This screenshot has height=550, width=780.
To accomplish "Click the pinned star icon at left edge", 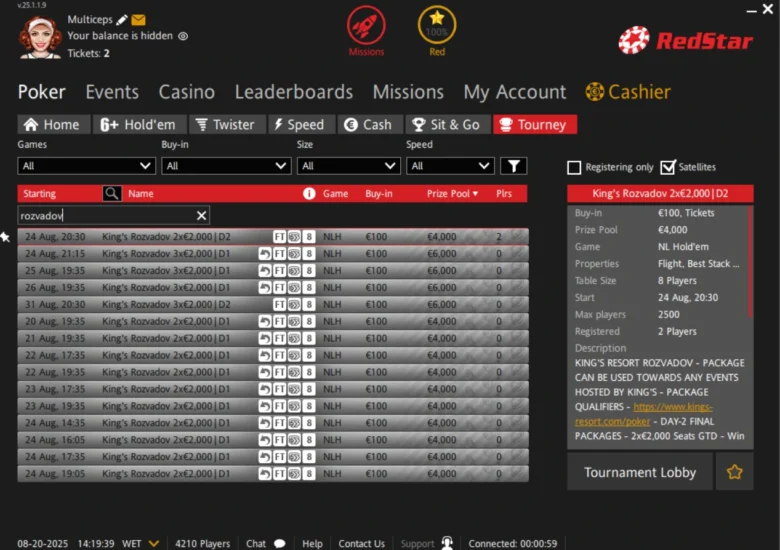I will [5, 237].
